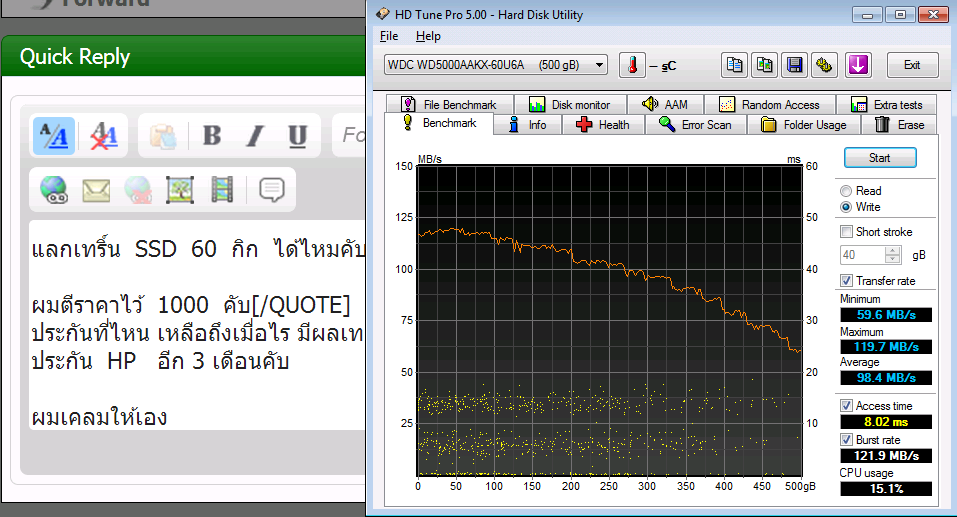Insert email link envelope icon
Viewport: 957px width, 517px height.
pos(96,190)
